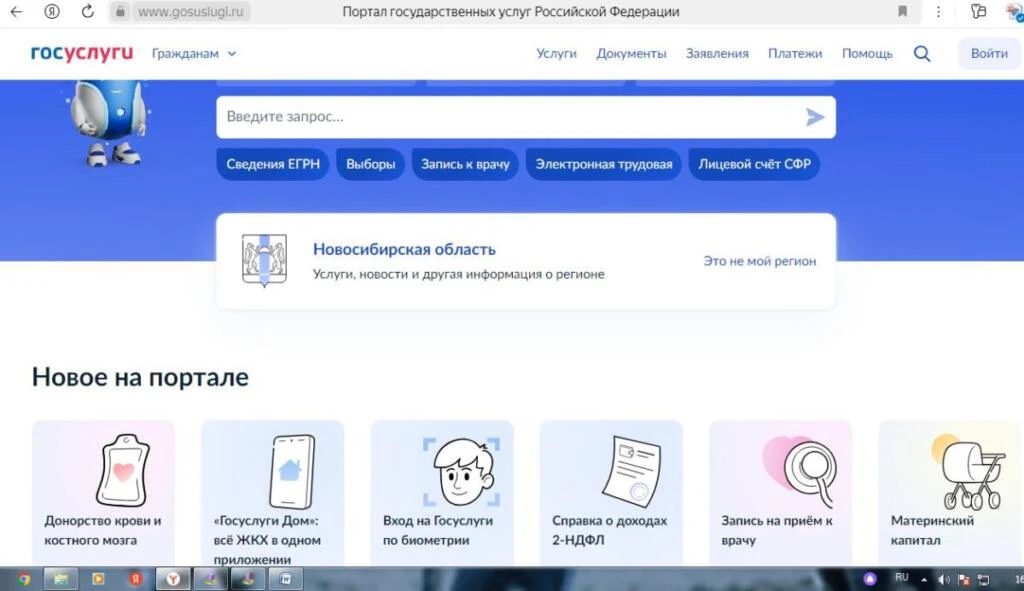Open the Платежи menu item
This screenshot has height=591, width=1024.
(795, 54)
